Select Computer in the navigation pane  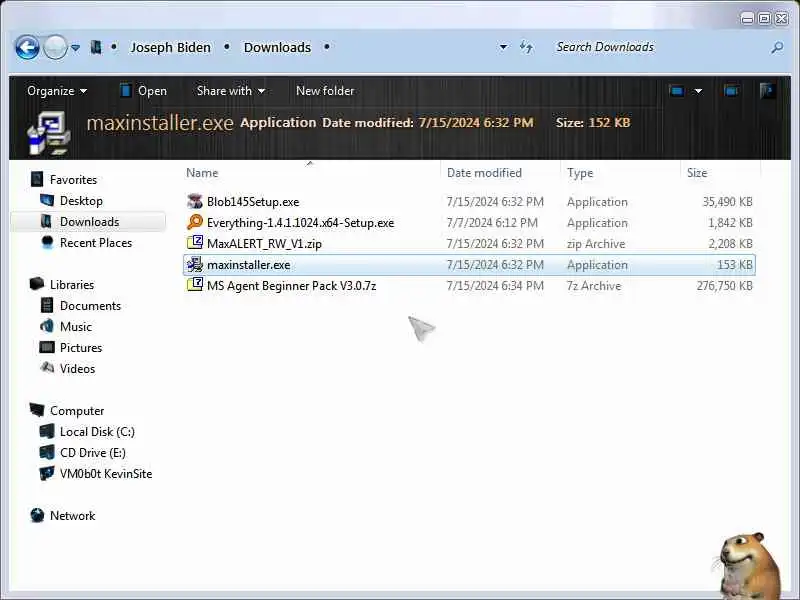(77, 411)
